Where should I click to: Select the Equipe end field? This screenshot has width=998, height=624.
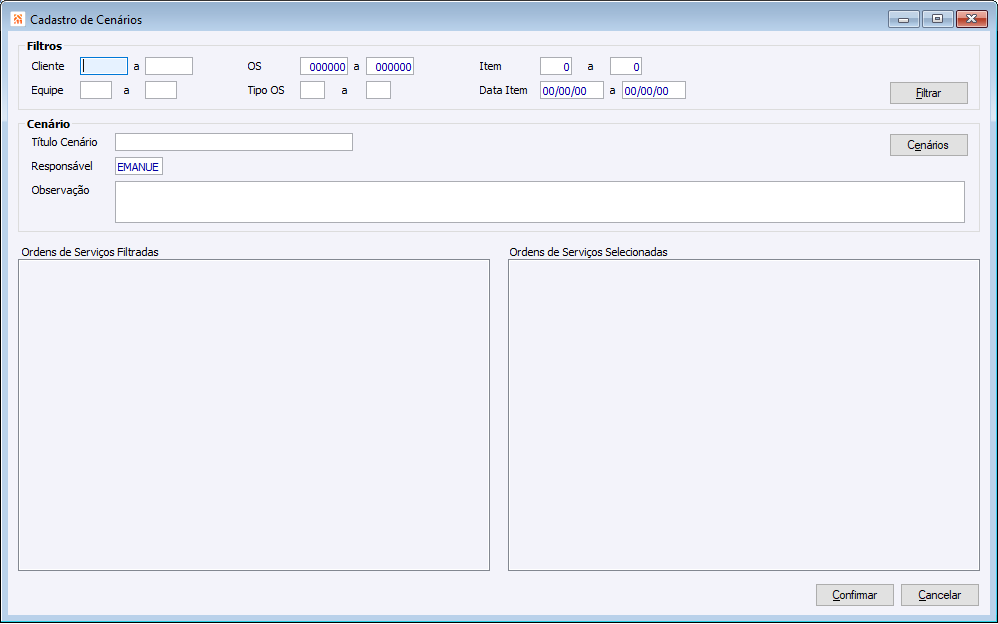click(x=161, y=90)
